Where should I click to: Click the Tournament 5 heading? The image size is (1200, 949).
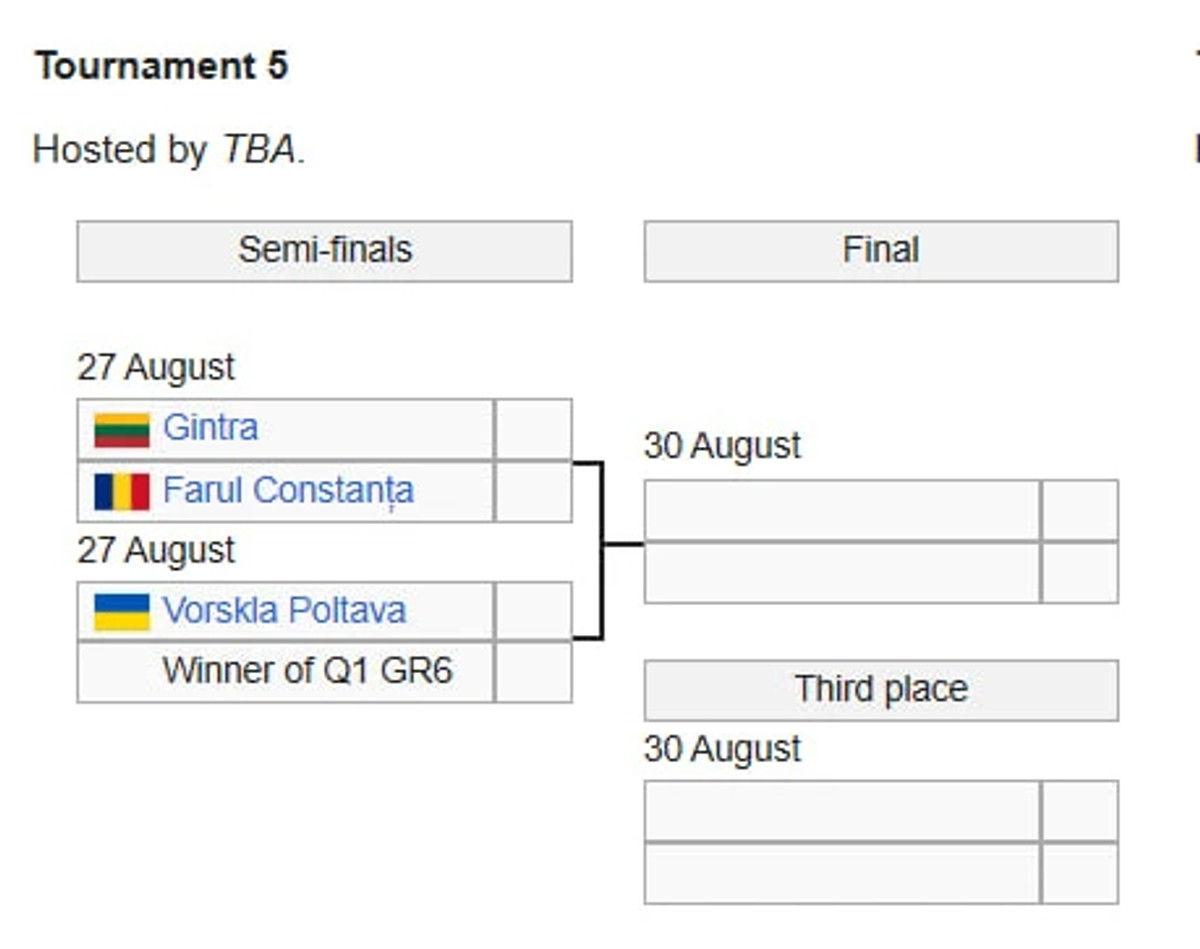tap(162, 67)
